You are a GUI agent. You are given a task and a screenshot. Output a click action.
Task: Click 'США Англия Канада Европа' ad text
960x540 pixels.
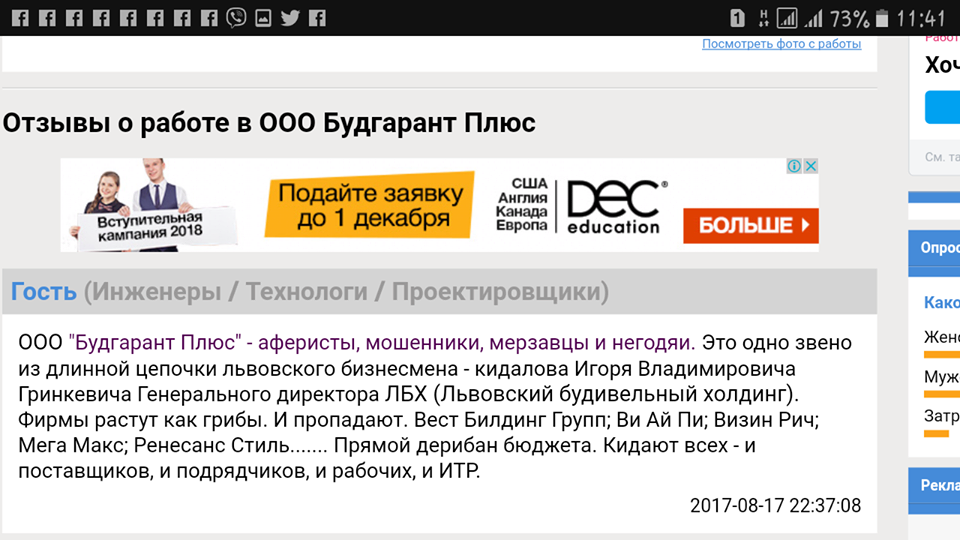[522, 204]
